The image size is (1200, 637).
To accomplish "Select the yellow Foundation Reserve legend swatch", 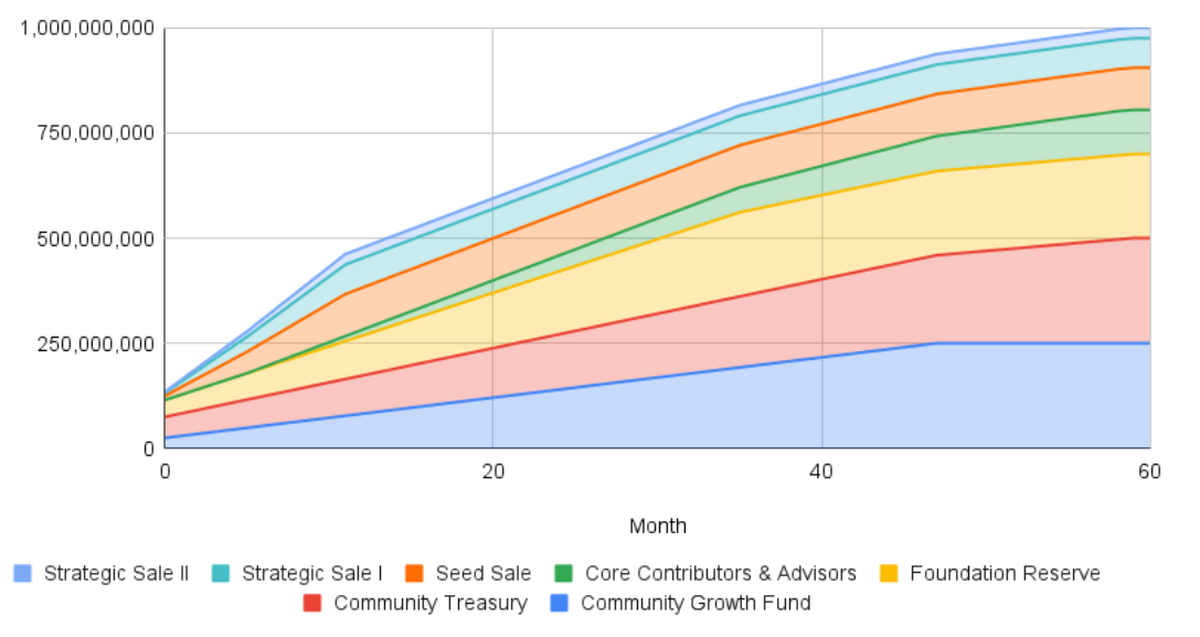I will tap(889, 574).
